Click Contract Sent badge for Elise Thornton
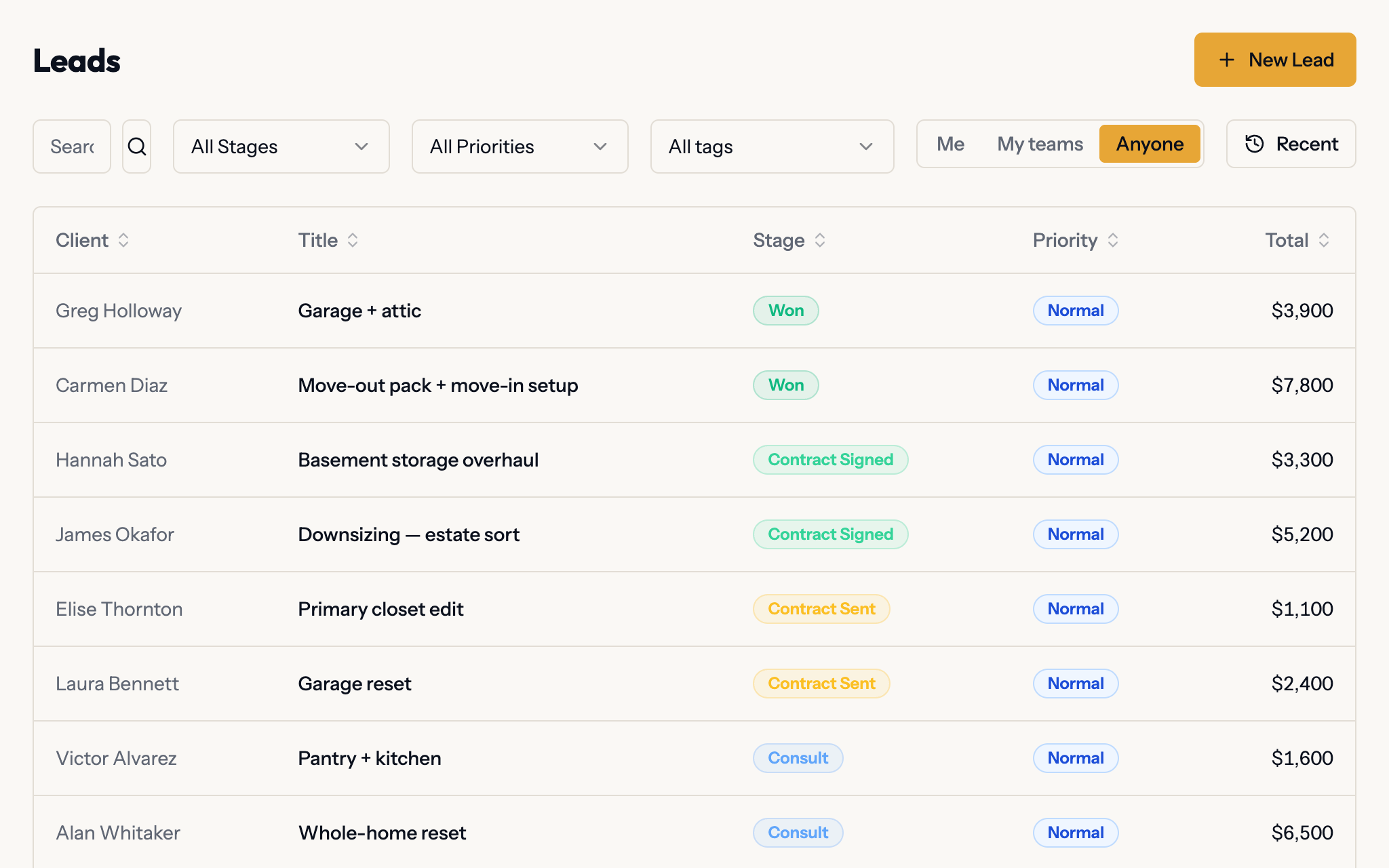Image resolution: width=1389 pixels, height=868 pixels. click(821, 609)
